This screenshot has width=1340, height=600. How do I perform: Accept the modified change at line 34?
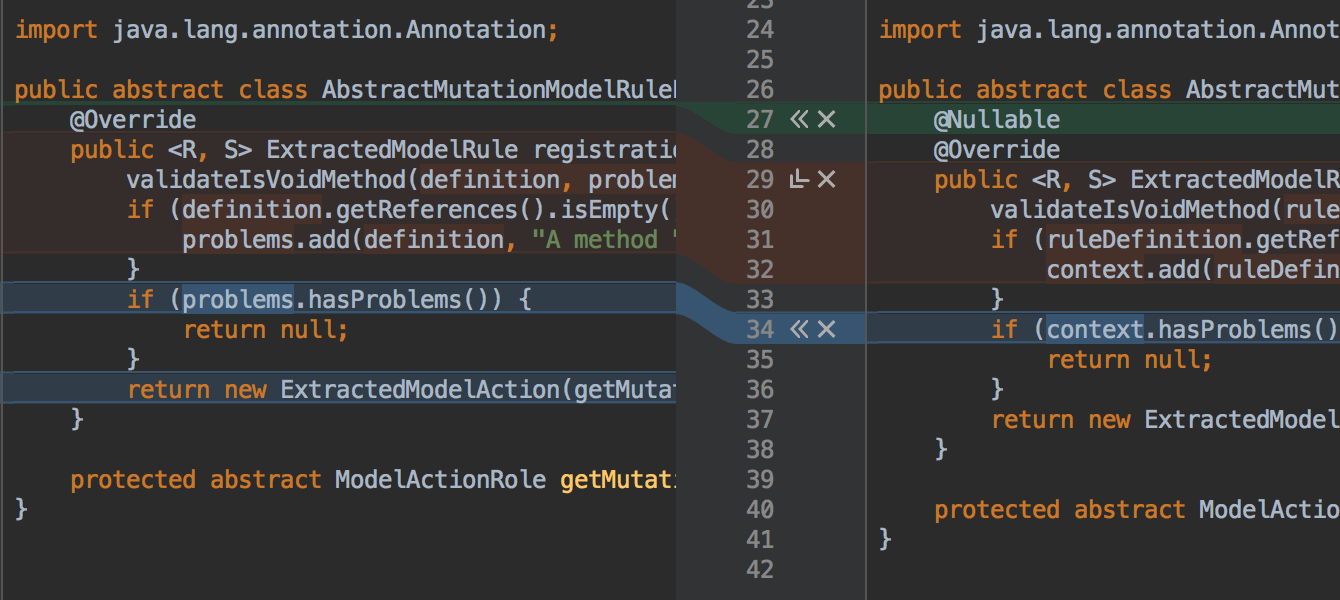(798, 329)
